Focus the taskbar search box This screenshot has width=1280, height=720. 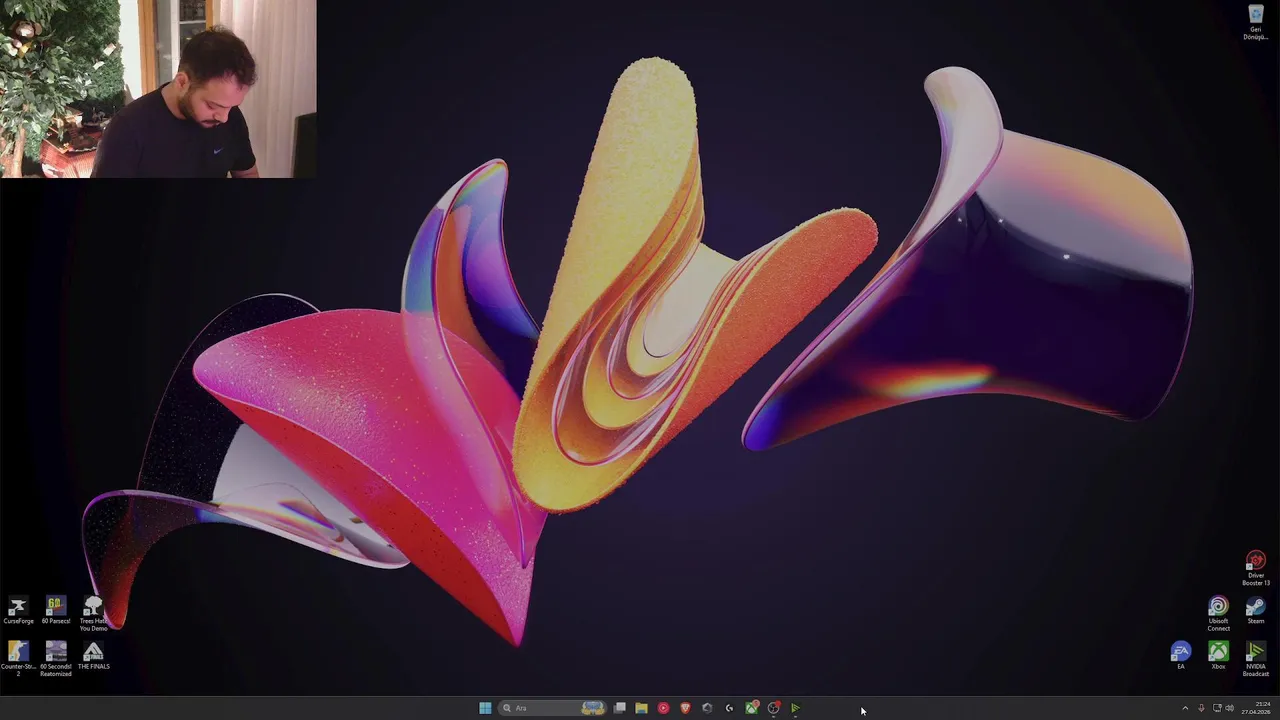554,708
